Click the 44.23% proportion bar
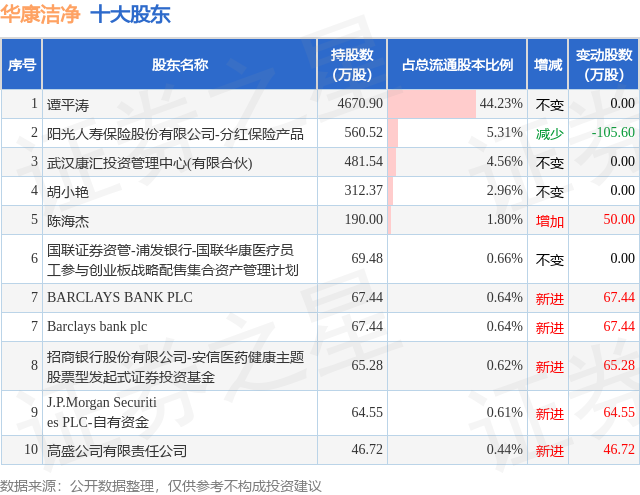Viewport: 640px width, 495px height. 432,104
